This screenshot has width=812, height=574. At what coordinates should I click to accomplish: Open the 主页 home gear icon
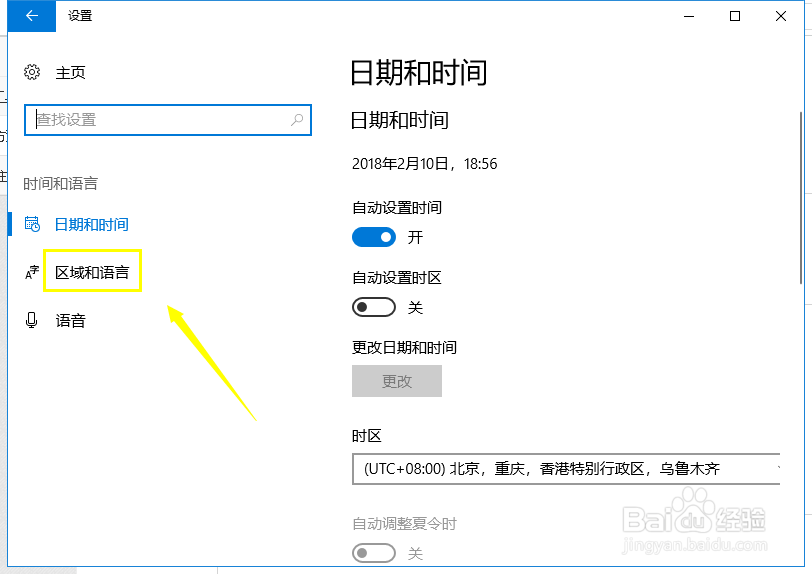click(32, 72)
